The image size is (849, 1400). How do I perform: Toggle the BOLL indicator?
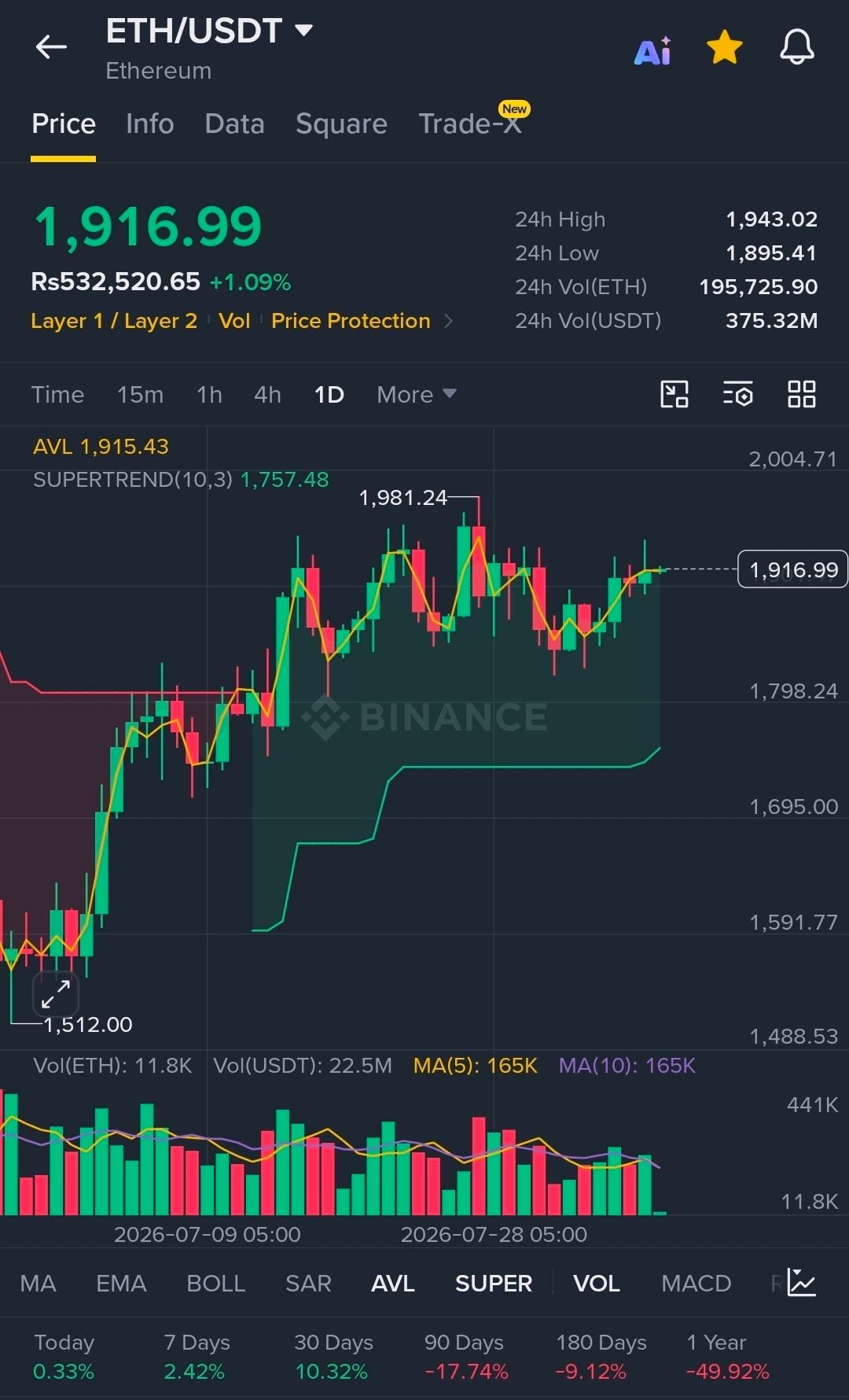coord(215,1283)
